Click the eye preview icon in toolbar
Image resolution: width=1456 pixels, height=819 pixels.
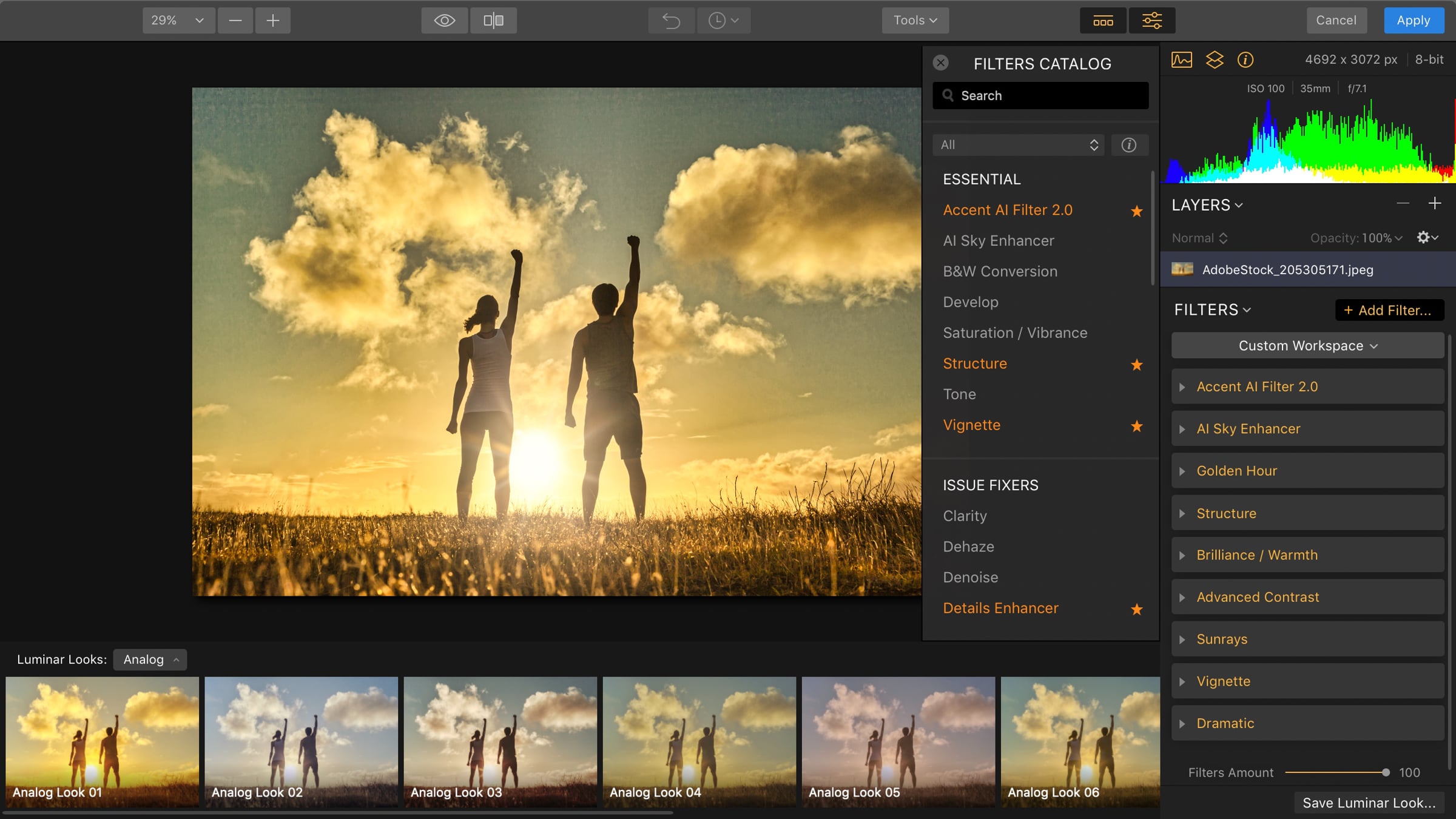pyautogui.click(x=444, y=21)
